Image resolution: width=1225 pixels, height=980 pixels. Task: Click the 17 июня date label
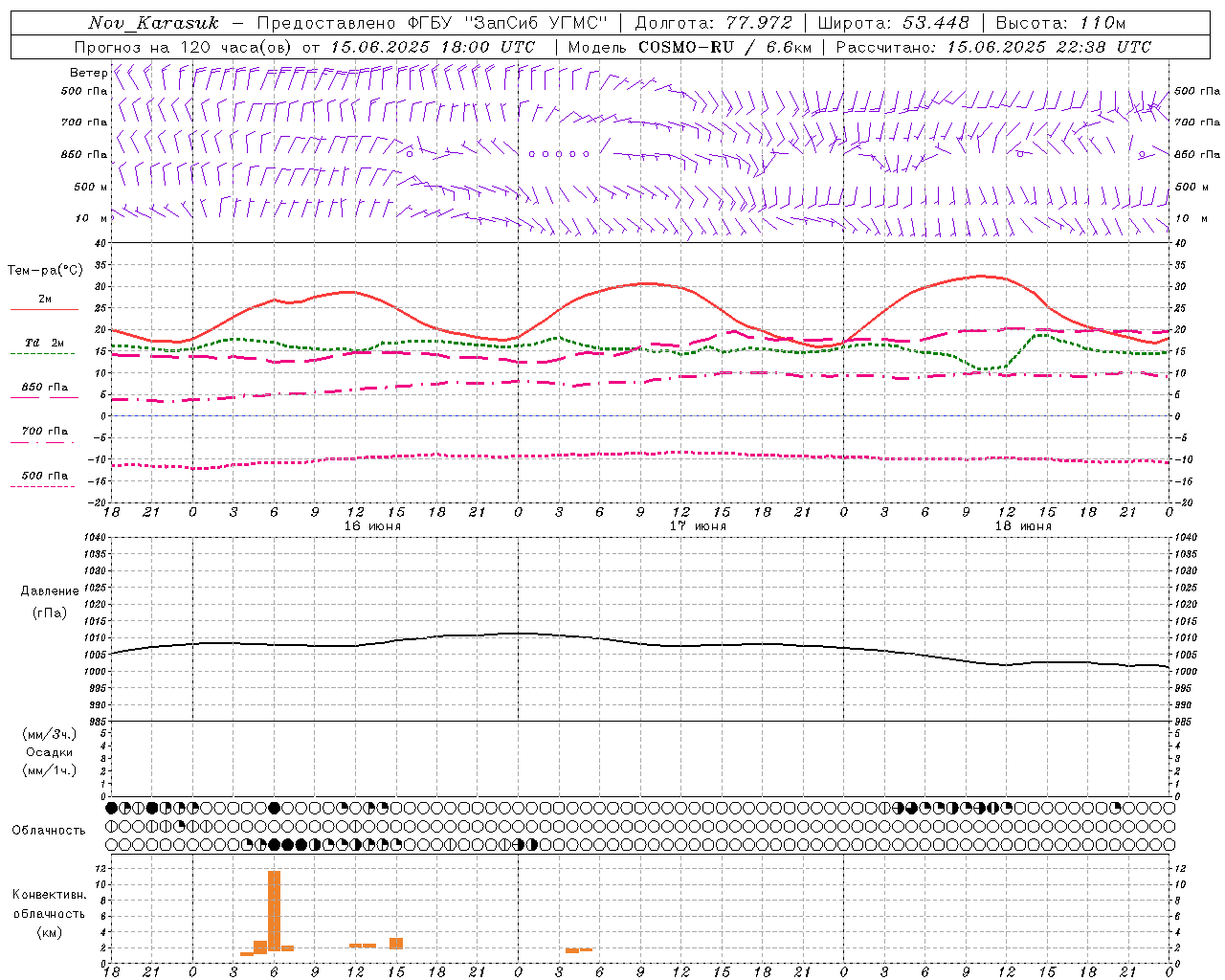click(x=698, y=525)
